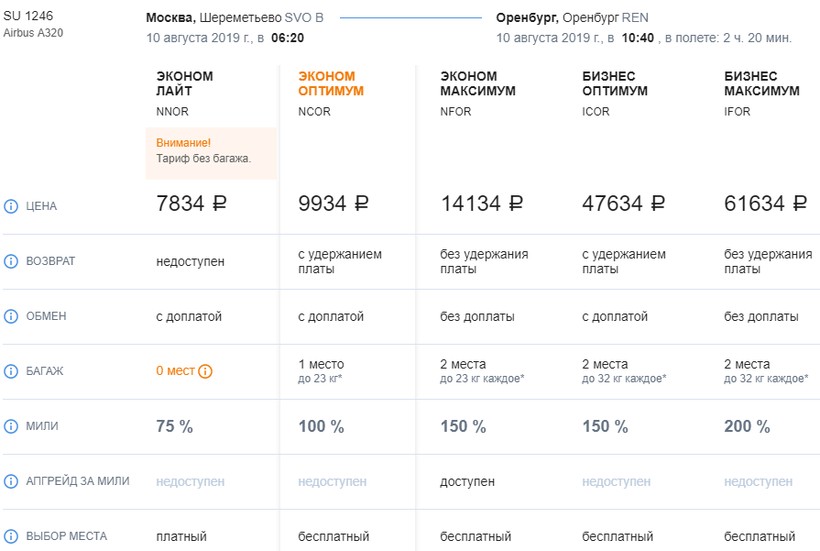820x551 pixels.
Task: Select the ЭКОНОМ ЛАЙТ fare header
Action: [185, 83]
